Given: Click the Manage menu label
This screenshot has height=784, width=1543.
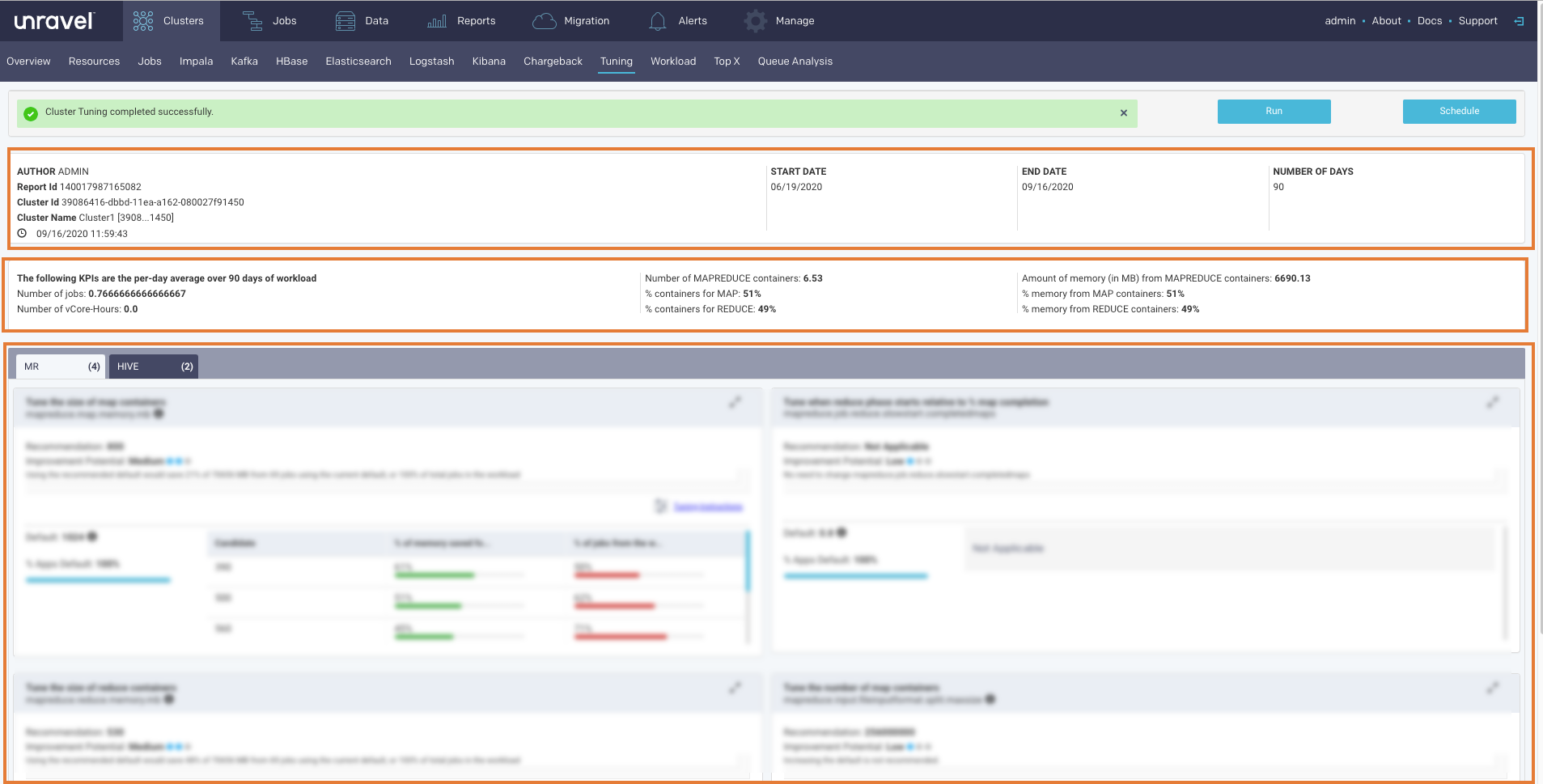Looking at the screenshot, I should 795,21.
